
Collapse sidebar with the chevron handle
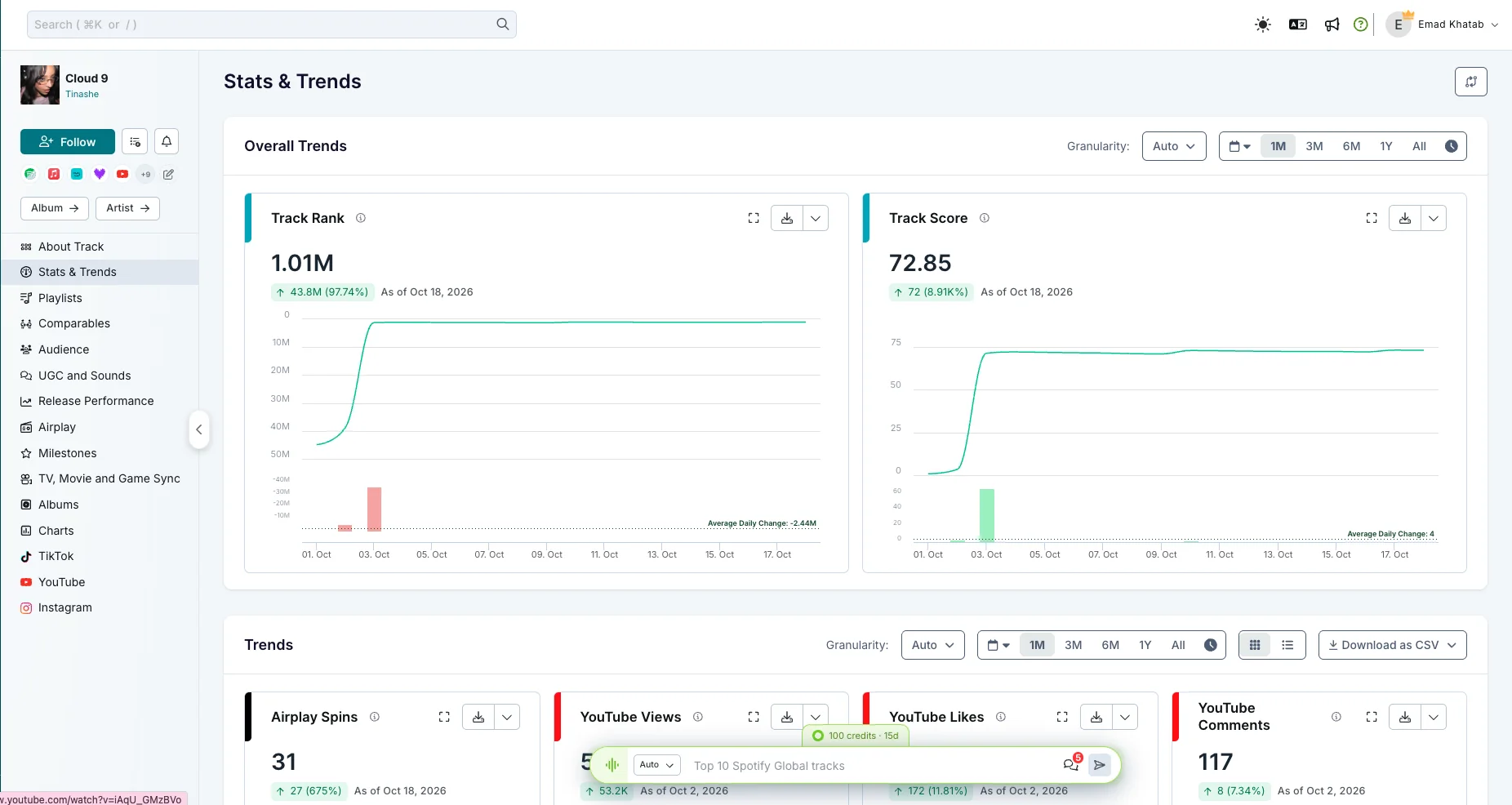(x=198, y=429)
